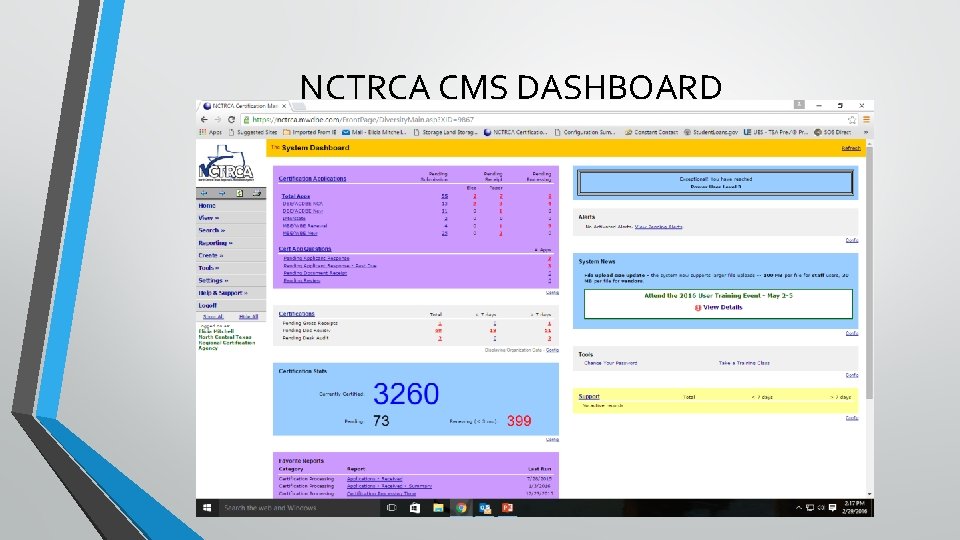Click the Config link under Support
960x540 pixels.
[x=852, y=418]
